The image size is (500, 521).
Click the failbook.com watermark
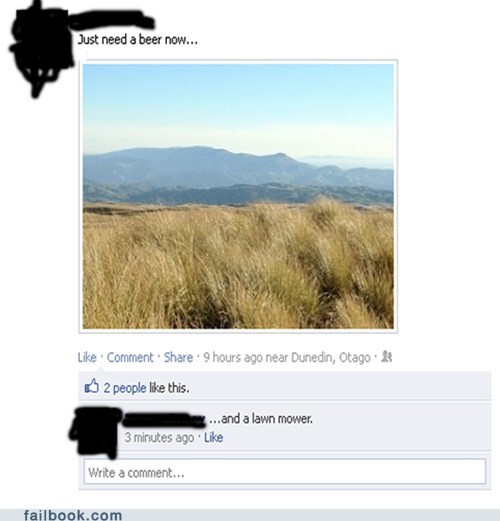pos(73,515)
